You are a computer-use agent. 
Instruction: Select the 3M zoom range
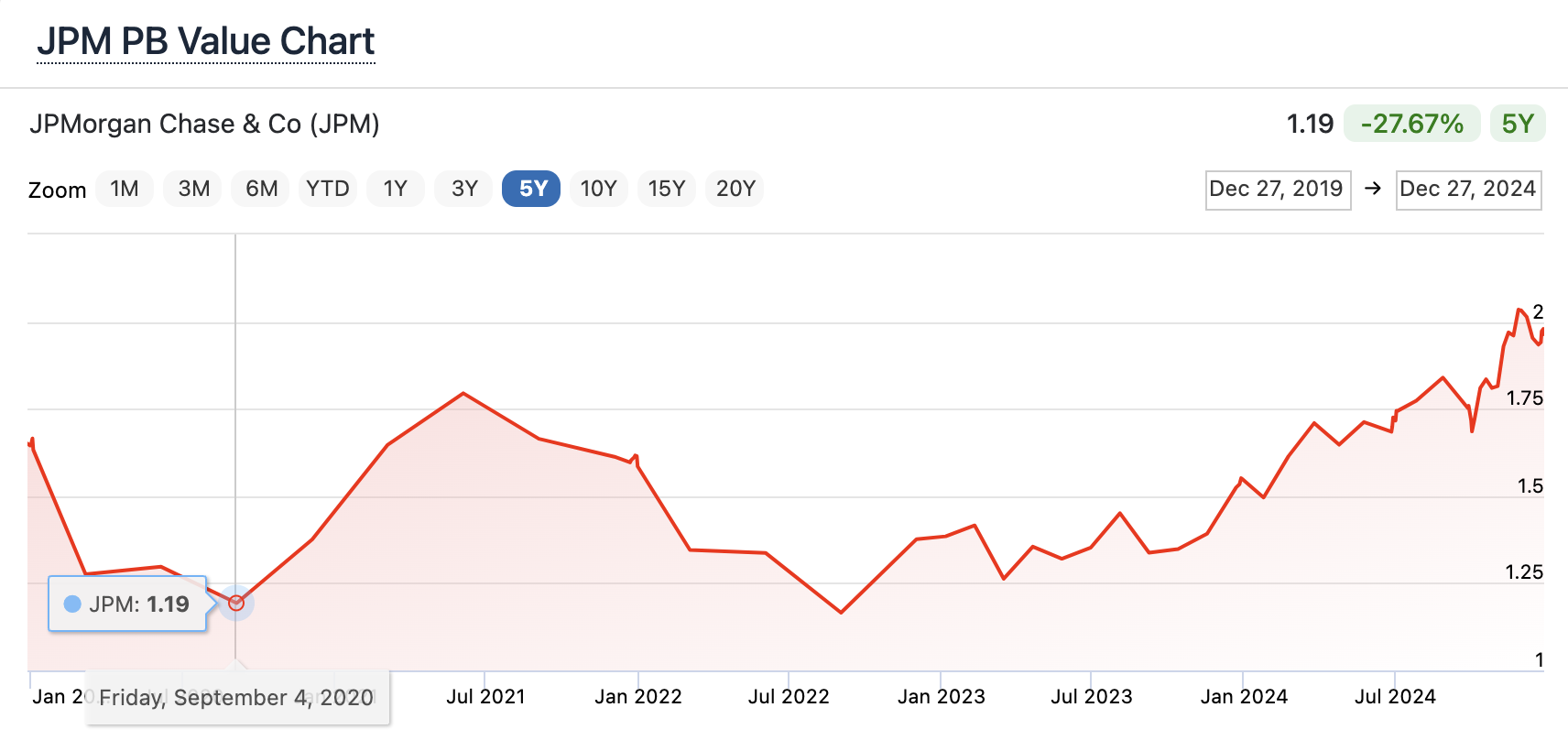(x=193, y=189)
